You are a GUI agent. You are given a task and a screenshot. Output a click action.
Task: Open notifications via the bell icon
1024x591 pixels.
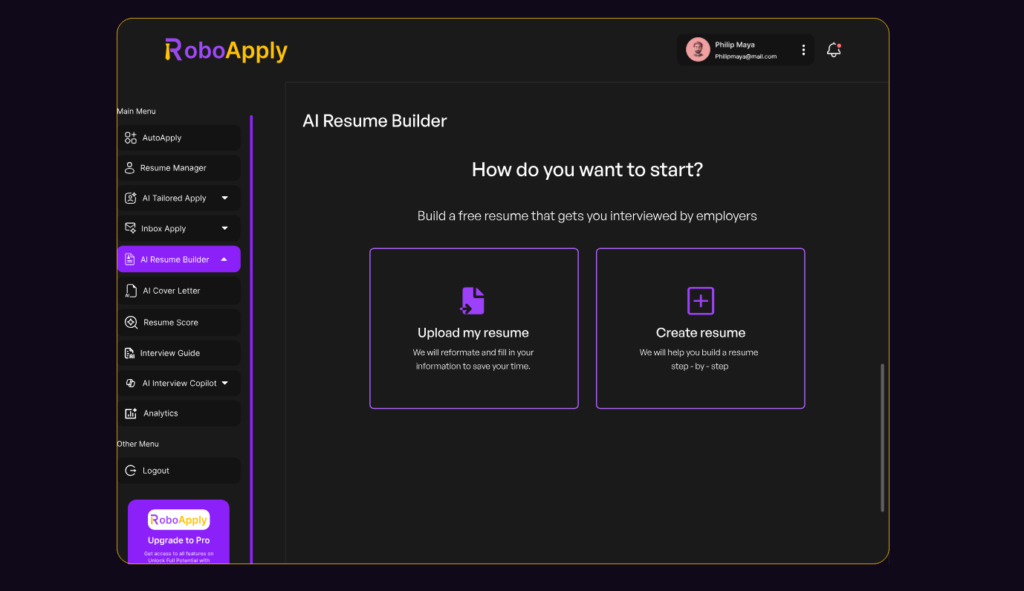pyautogui.click(x=833, y=50)
